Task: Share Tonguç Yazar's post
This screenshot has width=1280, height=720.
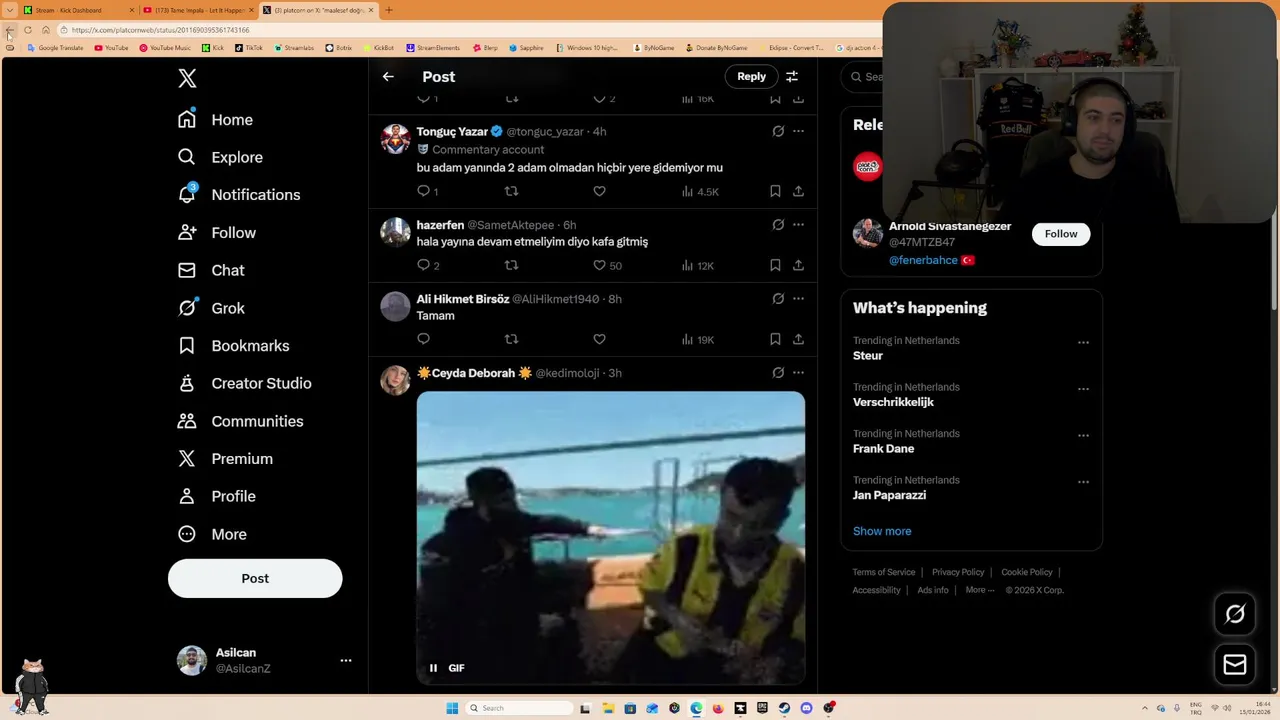Action: tap(798, 191)
